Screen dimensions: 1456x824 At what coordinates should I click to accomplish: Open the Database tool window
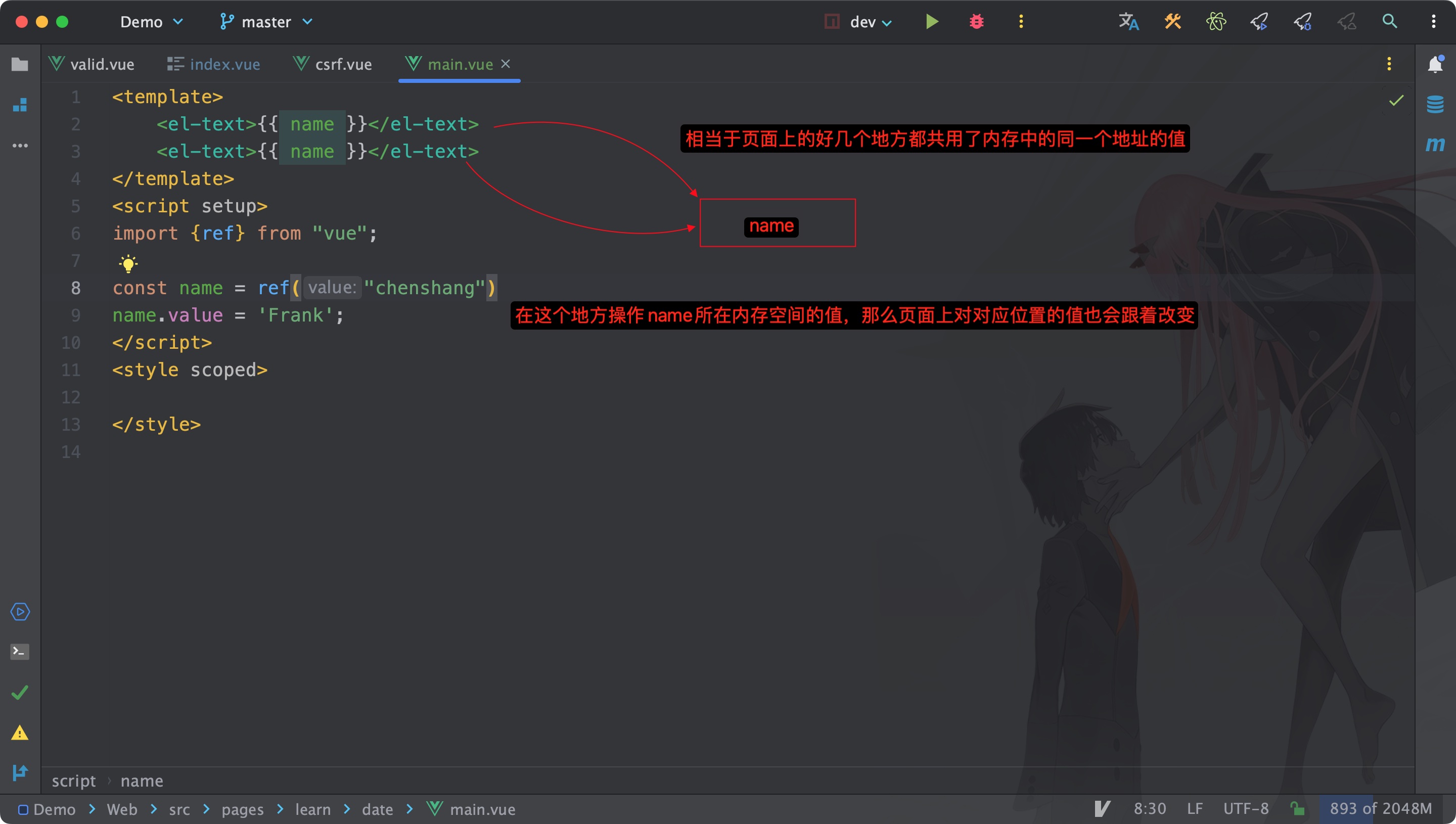coord(1434,104)
